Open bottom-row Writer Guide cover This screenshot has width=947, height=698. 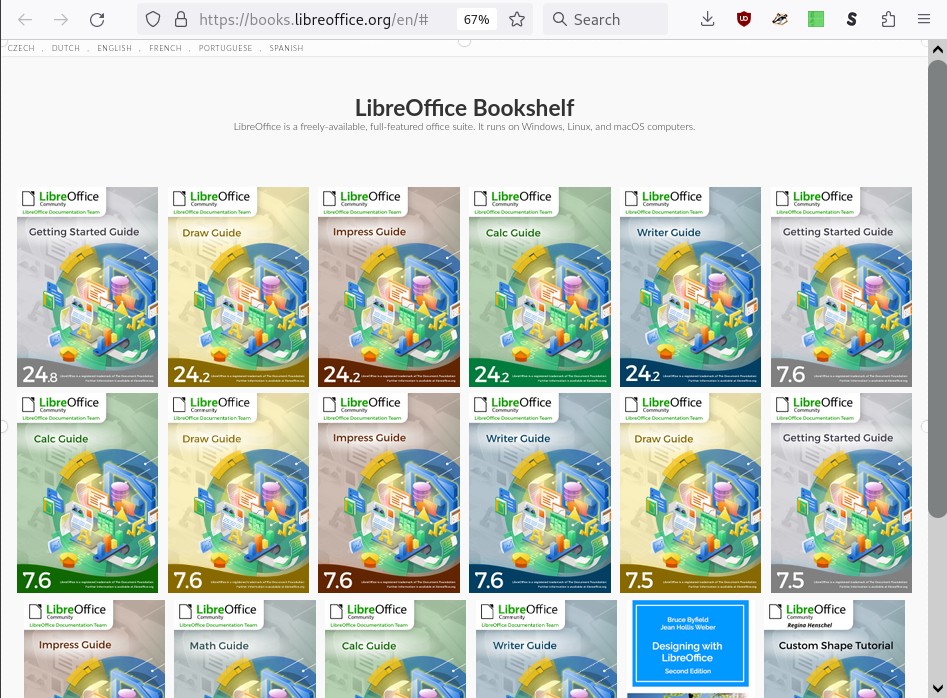(x=547, y=648)
